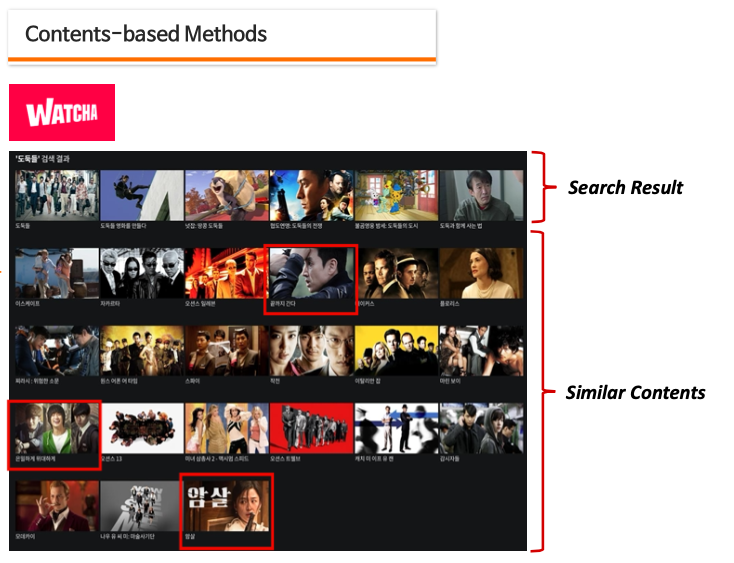Click the "넛잡: 땅콩 도둑들" title text
The height and width of the screenshot is (563, 734).
(204, 226)
